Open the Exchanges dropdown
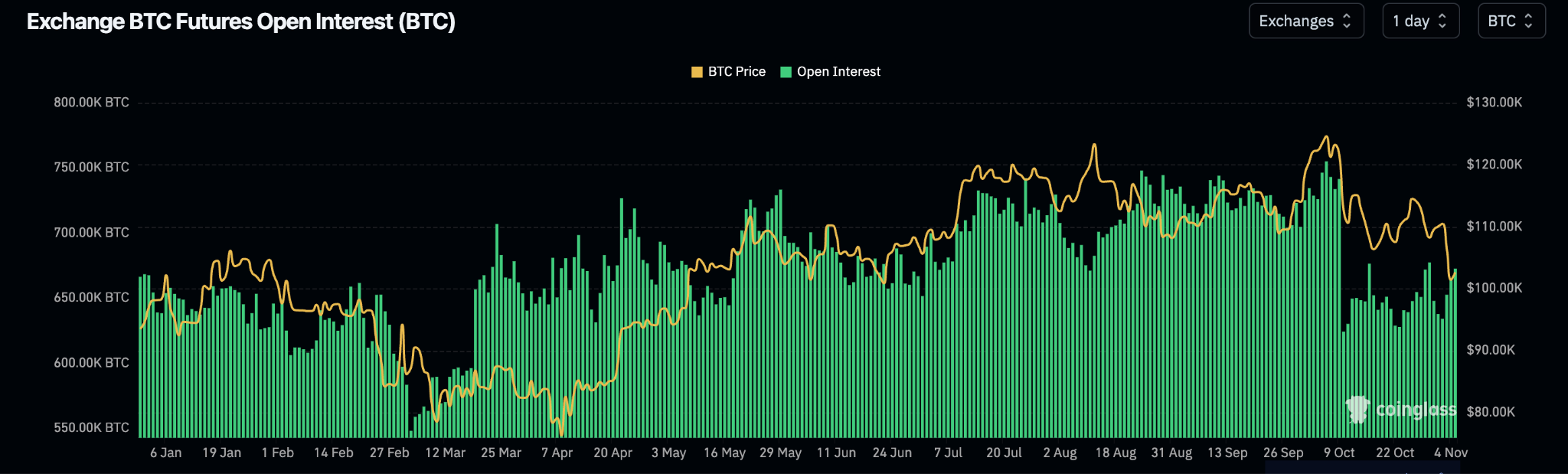The image size is (1568, 474). [1305, 21]
